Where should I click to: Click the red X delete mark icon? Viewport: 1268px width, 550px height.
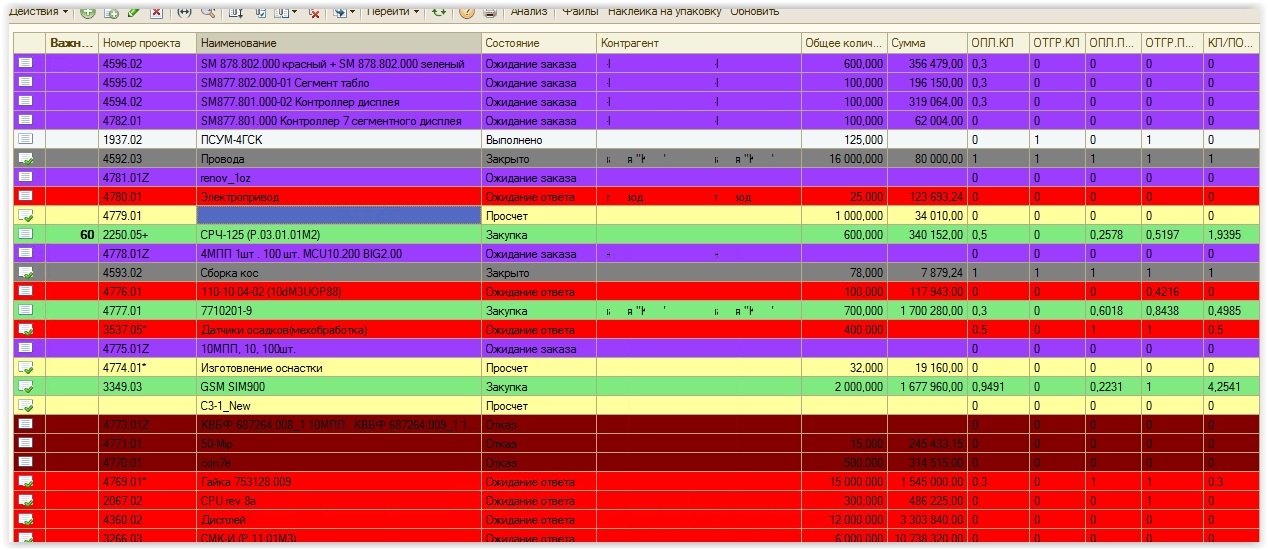[156, 12]
